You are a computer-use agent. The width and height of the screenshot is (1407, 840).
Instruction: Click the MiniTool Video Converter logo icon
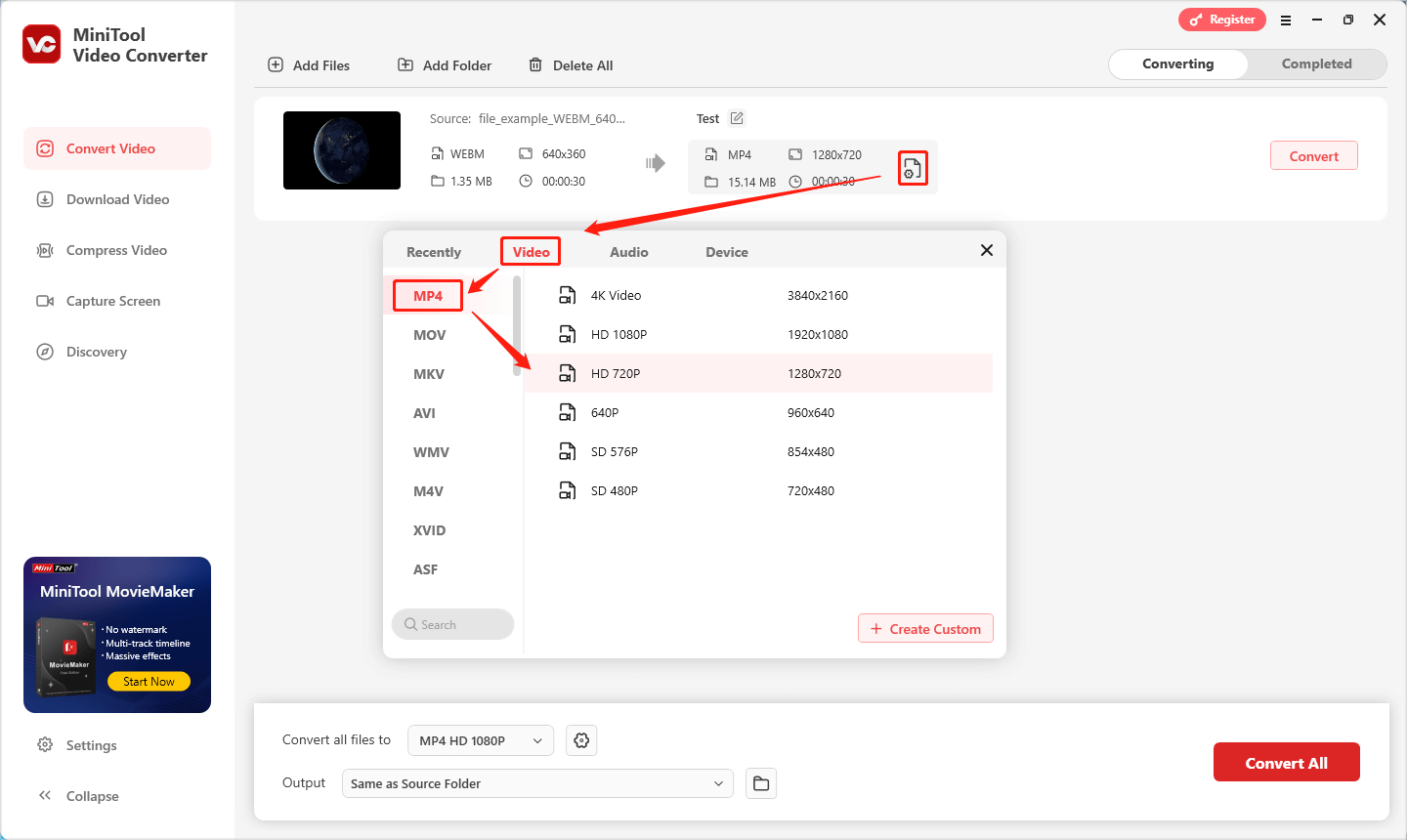click(42, 44)
